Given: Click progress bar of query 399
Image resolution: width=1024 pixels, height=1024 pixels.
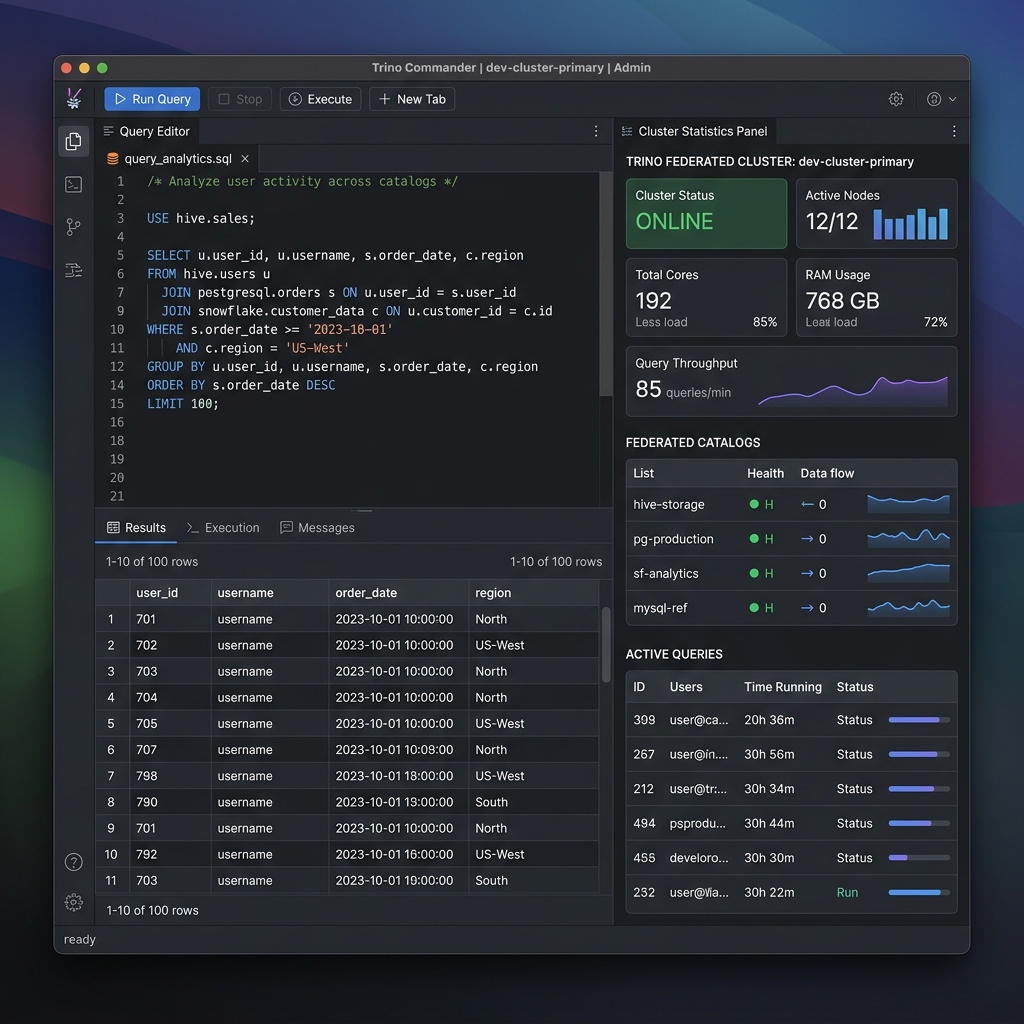Looking at the screenshot, I should pos(919,720).
